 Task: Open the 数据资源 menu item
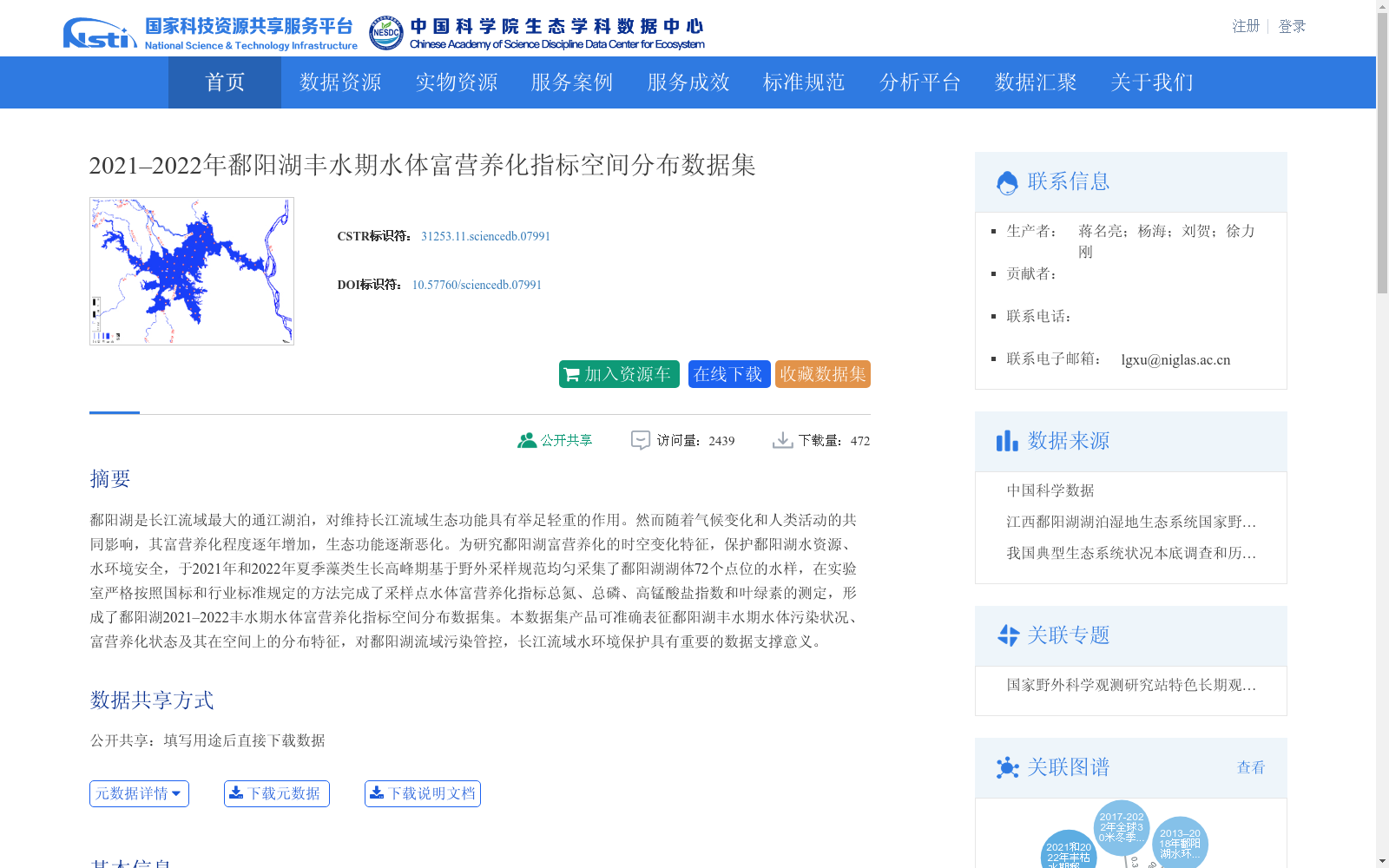340,82
